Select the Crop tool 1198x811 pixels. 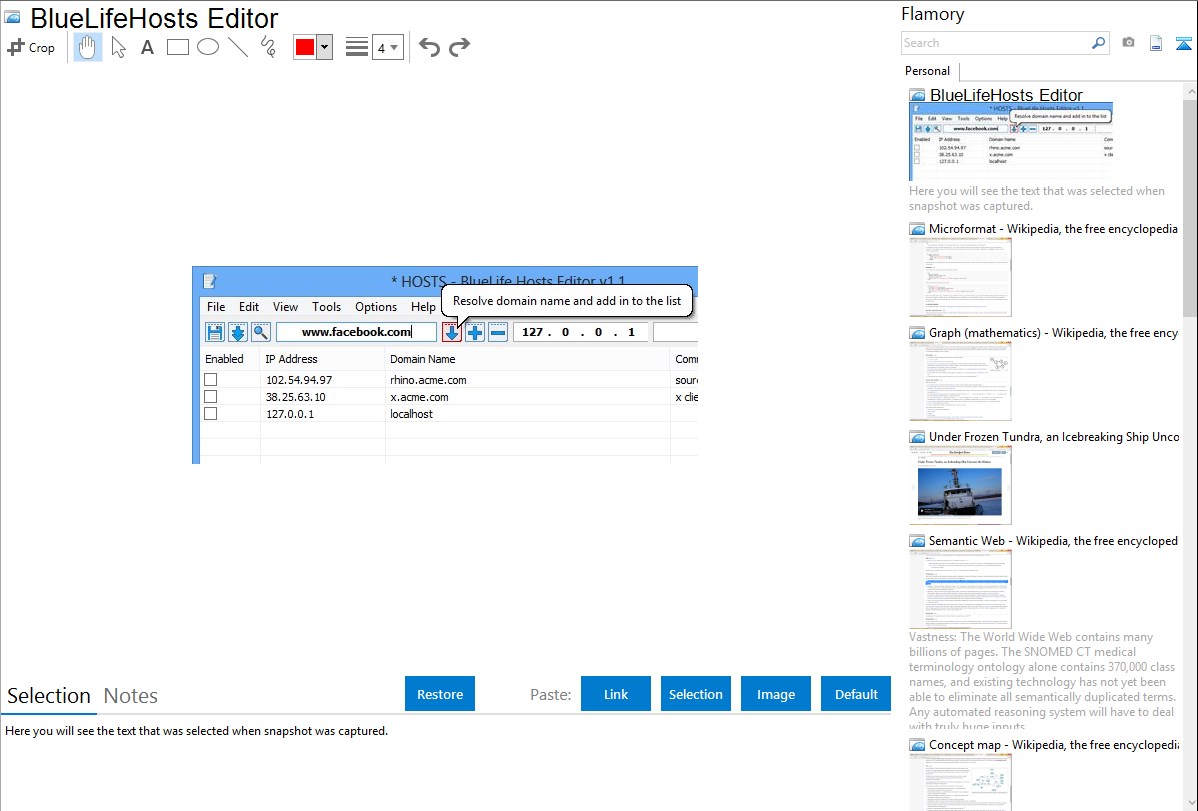(31, 47)
